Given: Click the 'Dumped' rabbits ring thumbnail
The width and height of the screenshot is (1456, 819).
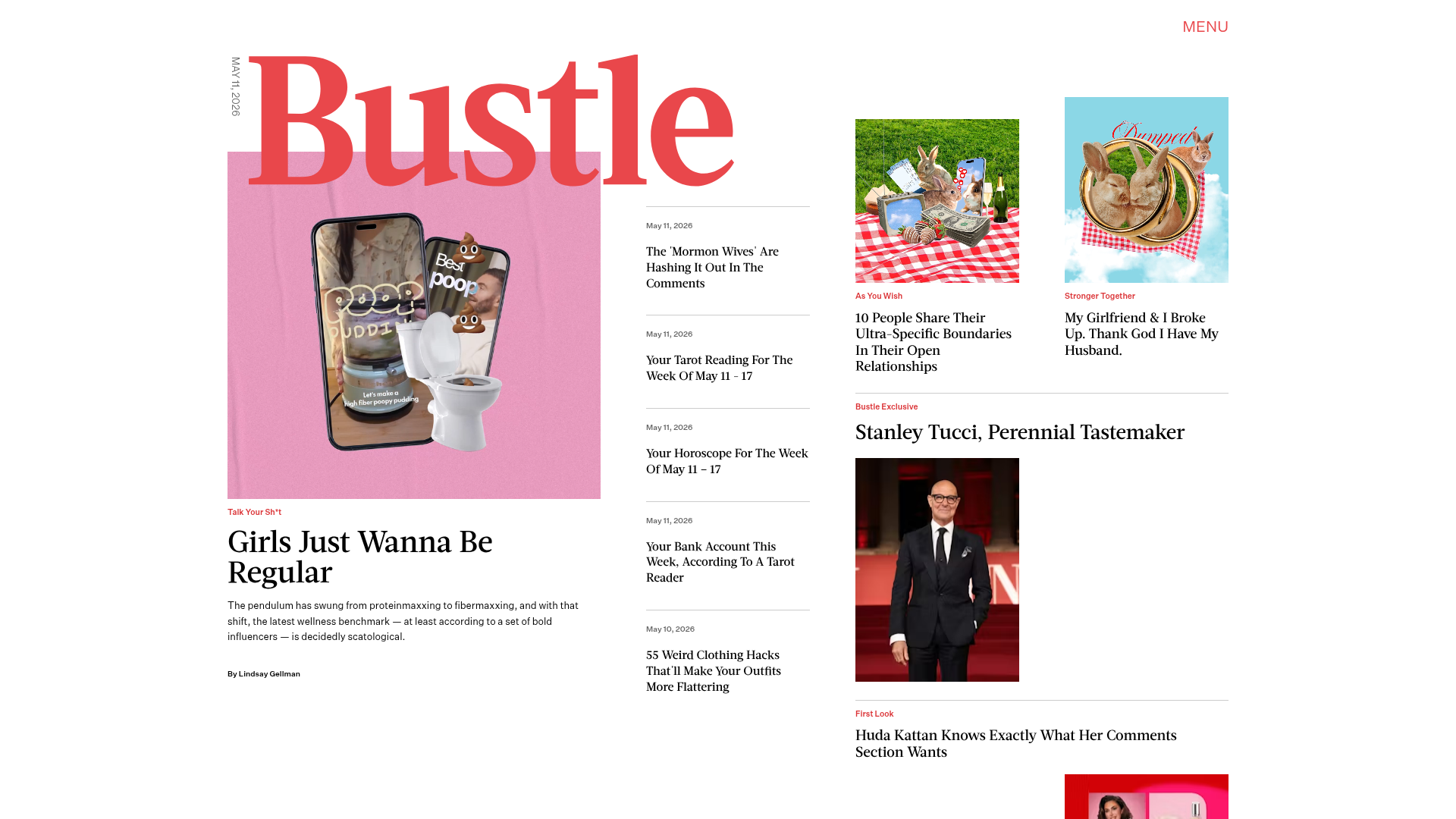Looking at the screenshot, I should pyautogui.click(x=1147, y=190).
